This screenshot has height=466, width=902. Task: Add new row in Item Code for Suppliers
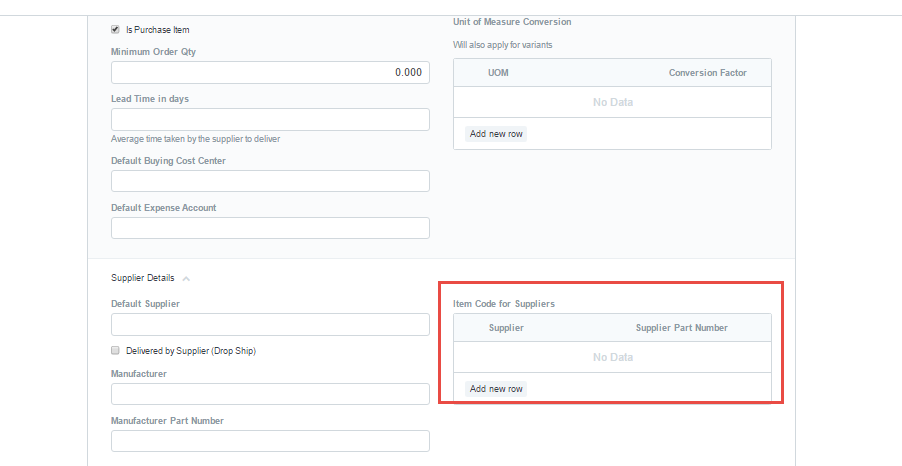point(496,389)
